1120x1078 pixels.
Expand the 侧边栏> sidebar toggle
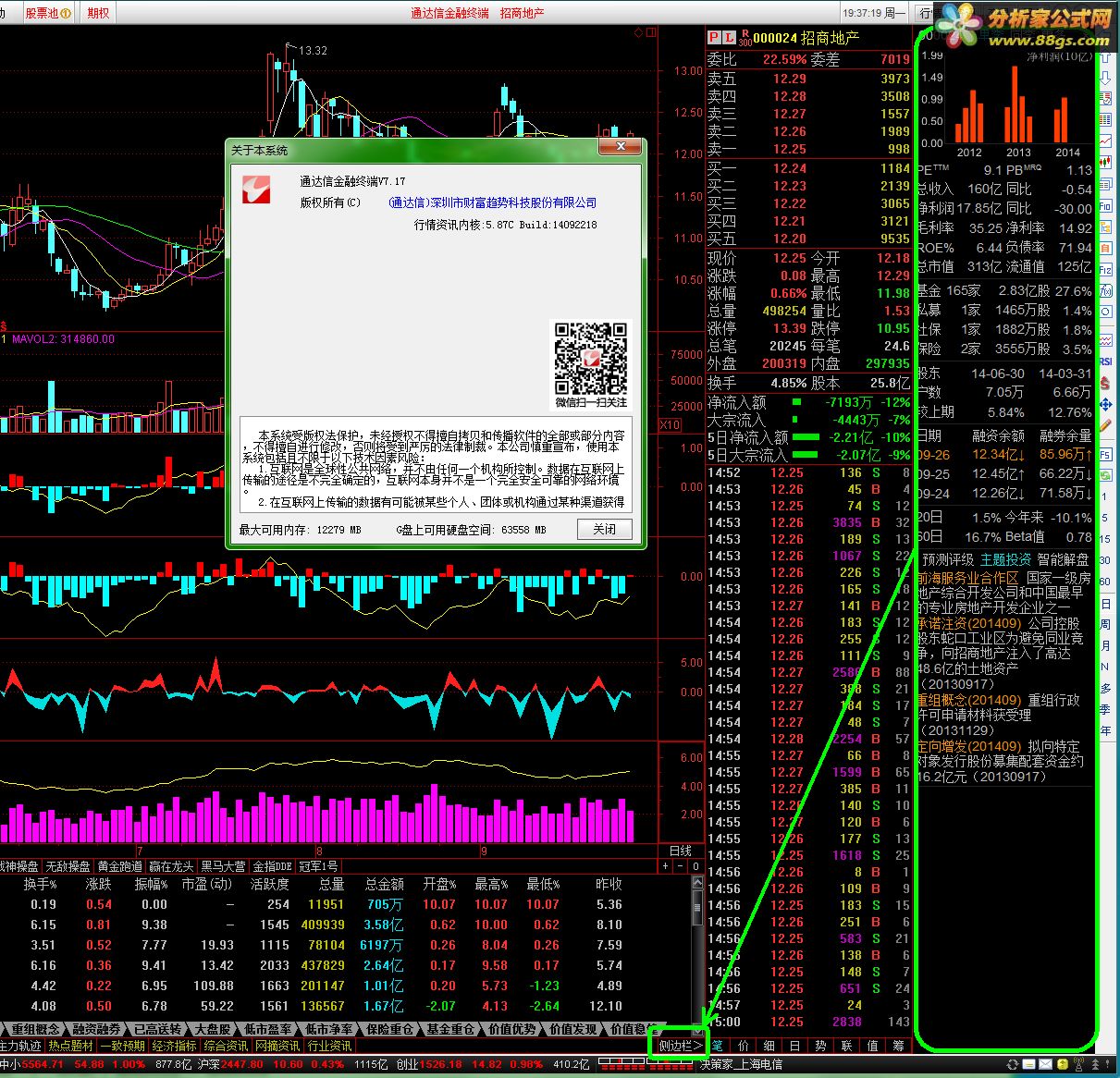(x=680, y=1046)
